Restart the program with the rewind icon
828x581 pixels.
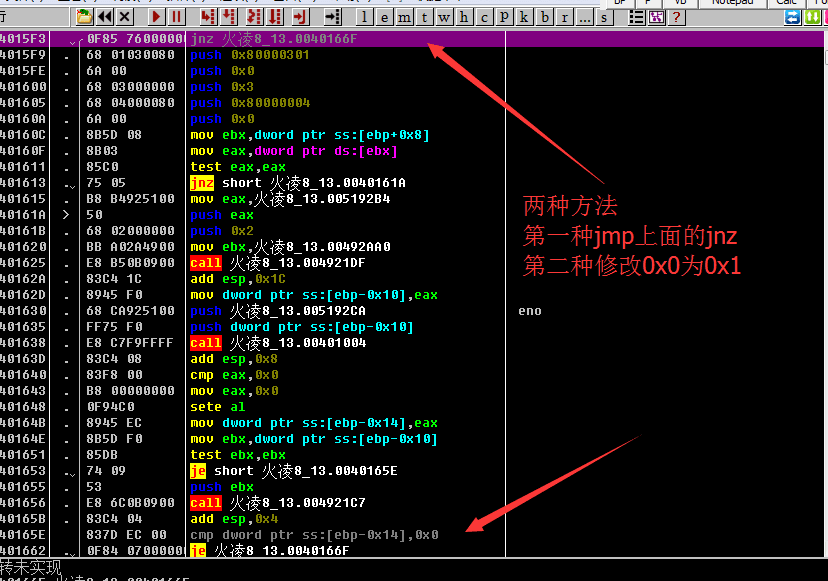tap(105, 17)
